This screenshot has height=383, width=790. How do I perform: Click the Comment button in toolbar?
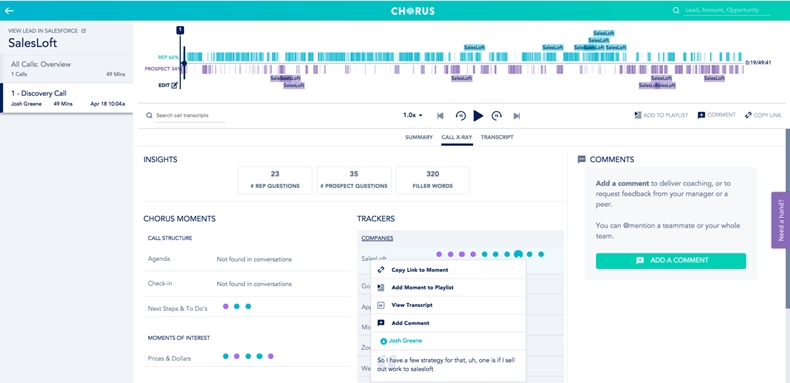point(716,115)
